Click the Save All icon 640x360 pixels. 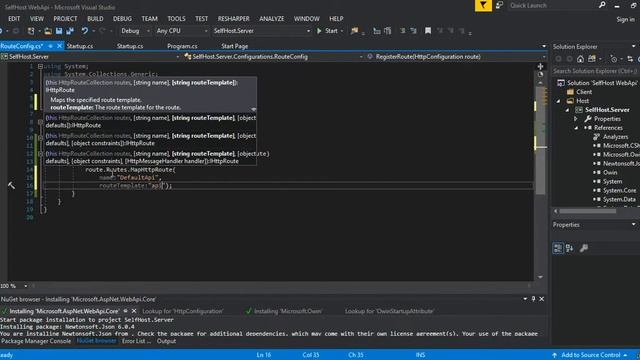pyautogui.click(x=70, y=31)
